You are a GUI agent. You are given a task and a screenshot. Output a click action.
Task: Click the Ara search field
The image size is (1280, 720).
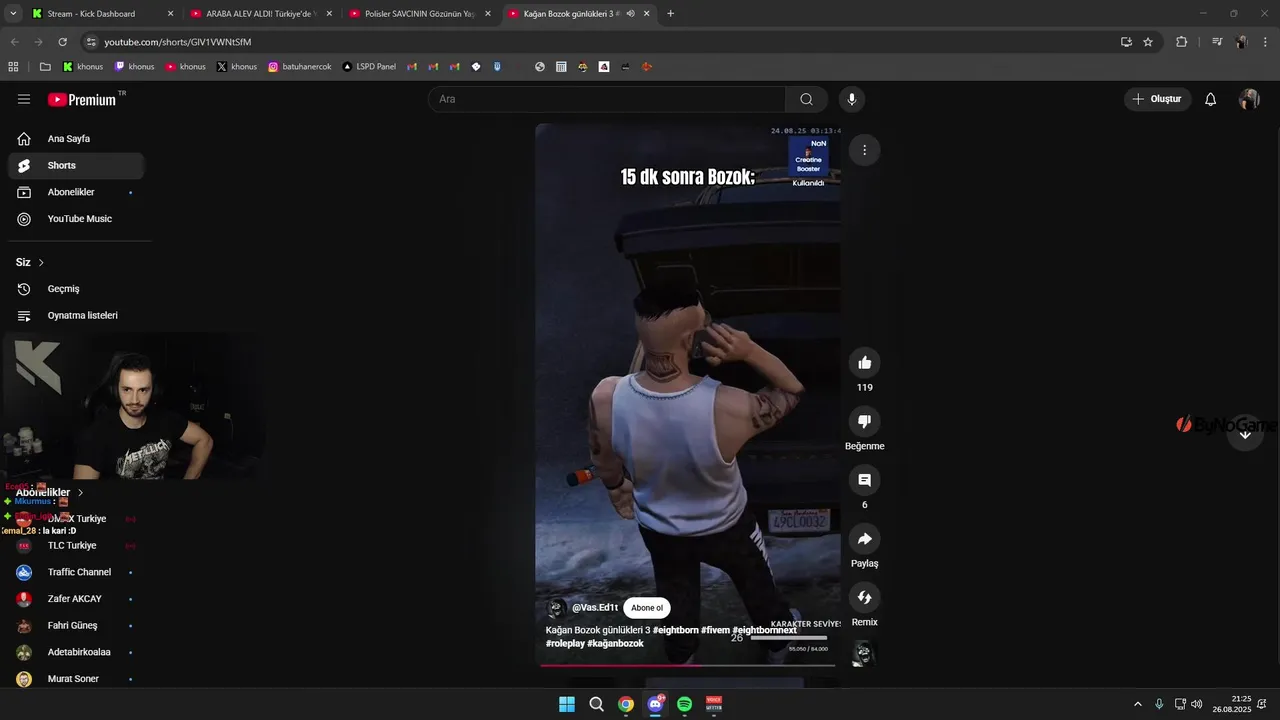(607, 99)
